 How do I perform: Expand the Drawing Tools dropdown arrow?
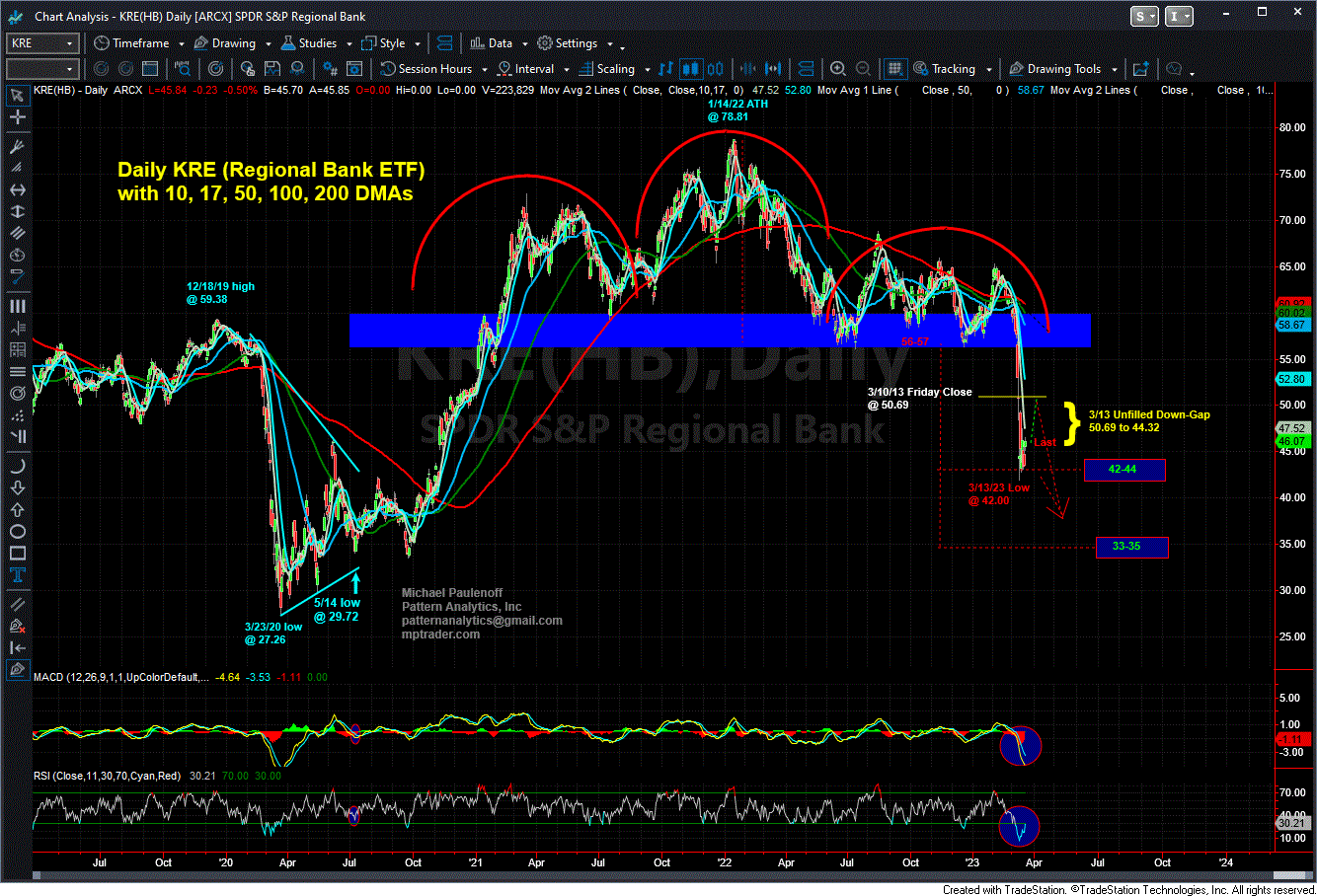pos(1115,70)
